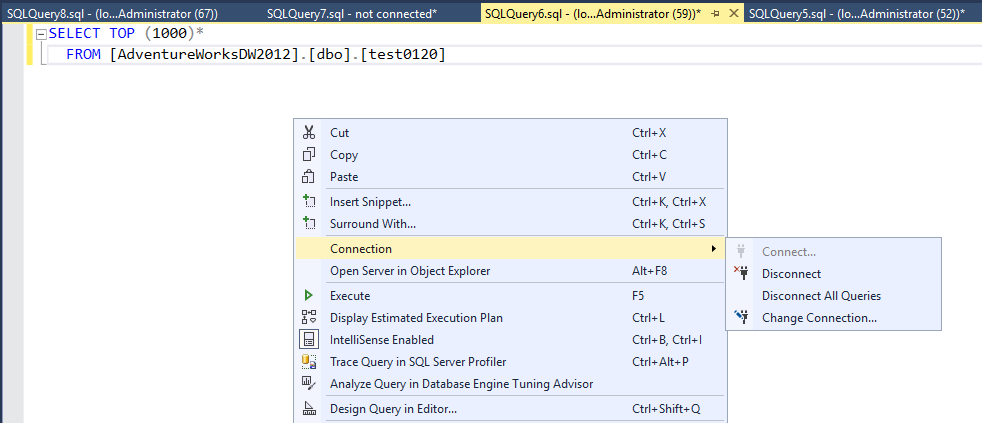
Task: Choose Cut from the context menu
Action: pyautogui.click(x=510, y=133)
